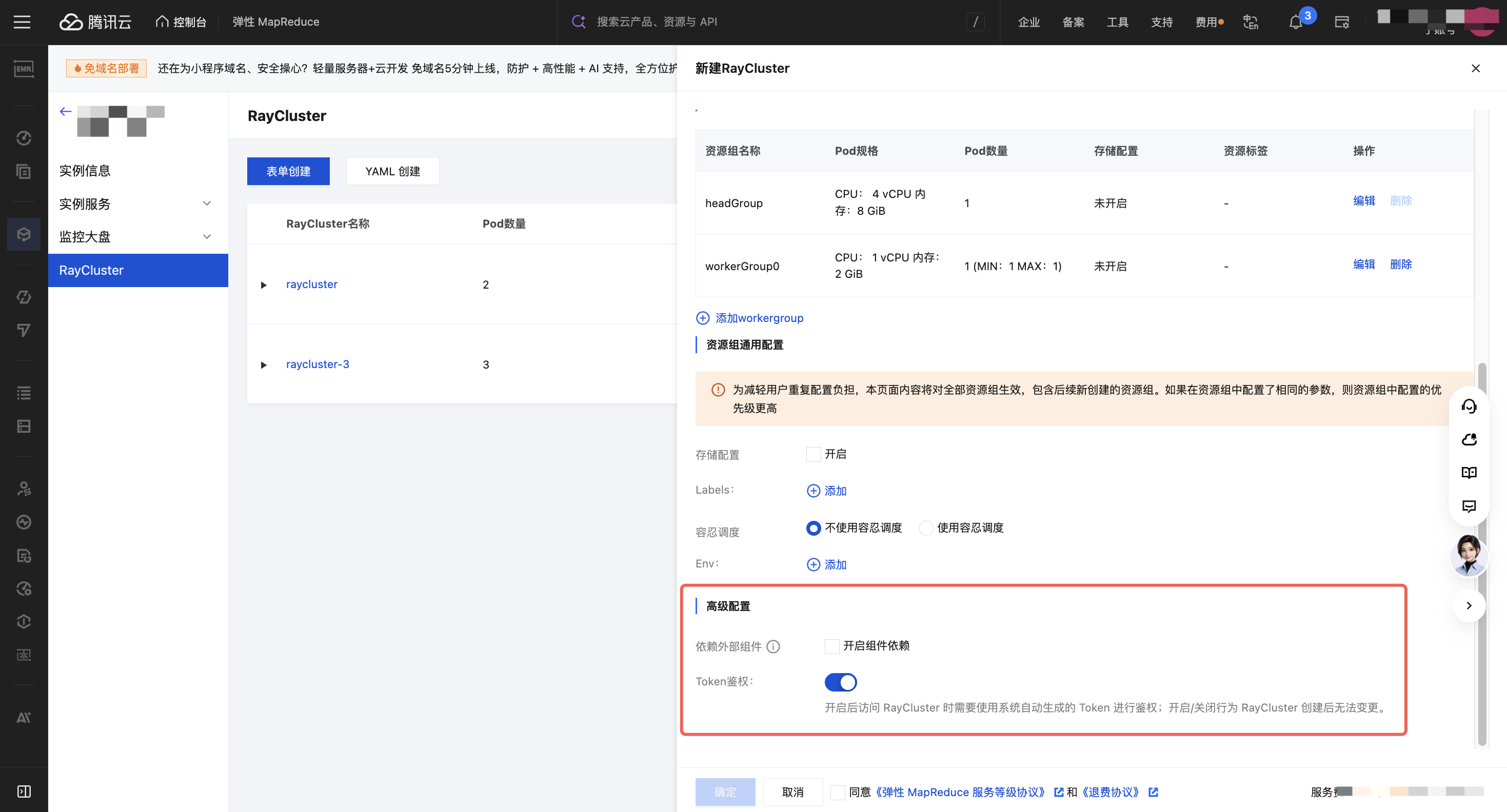
Task: Turn off the Token鉴权 switch
Action: tap(841, 682)
